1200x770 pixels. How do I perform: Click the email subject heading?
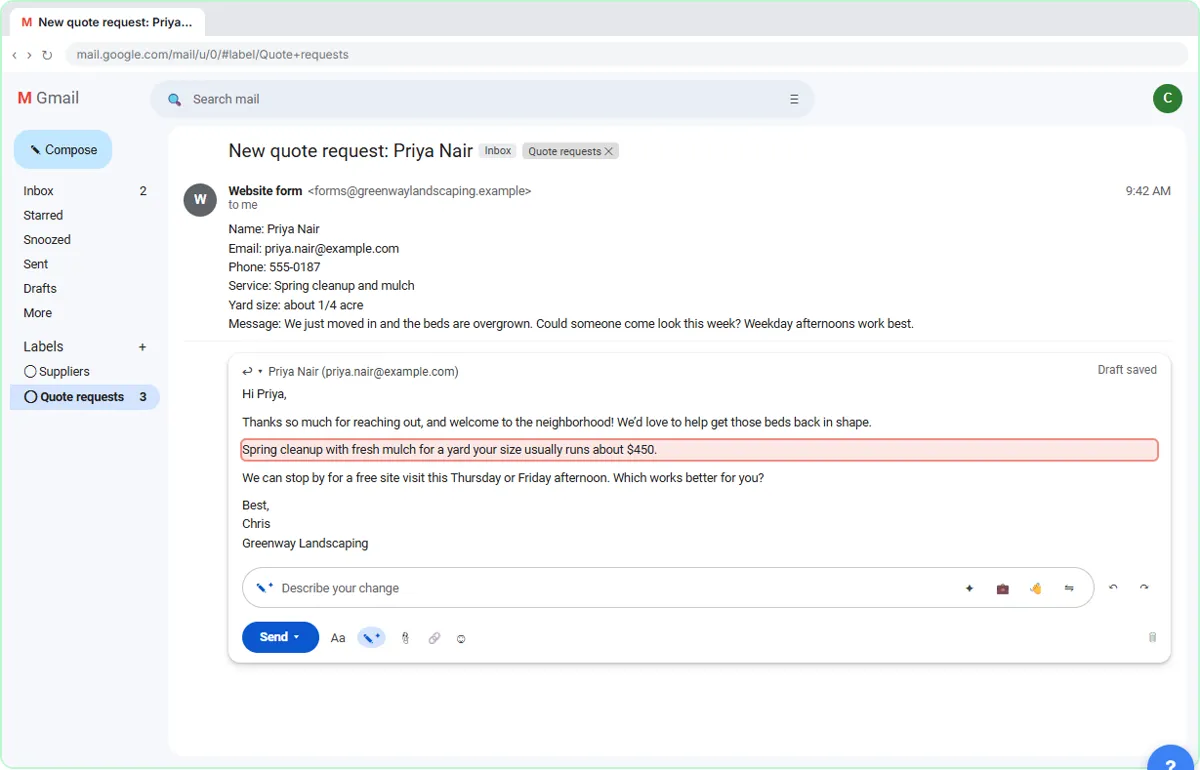point(350,151)
